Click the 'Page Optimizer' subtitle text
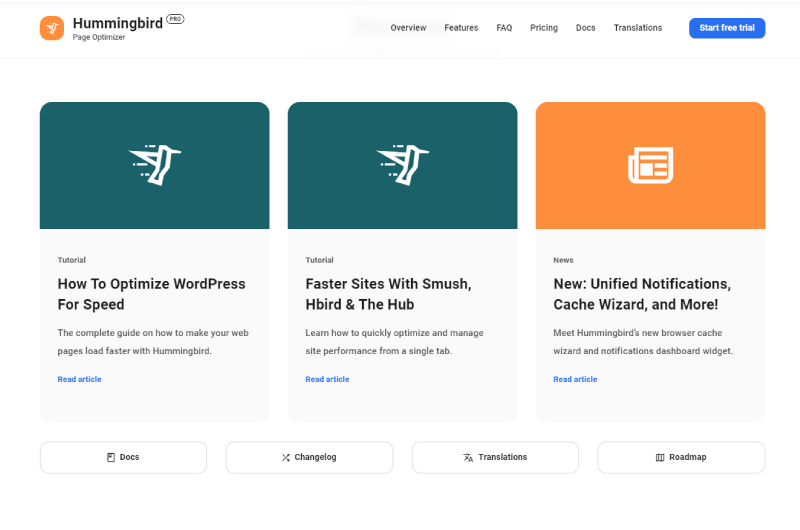This screenshot has width=800, height=530. (x=99, y=37)
